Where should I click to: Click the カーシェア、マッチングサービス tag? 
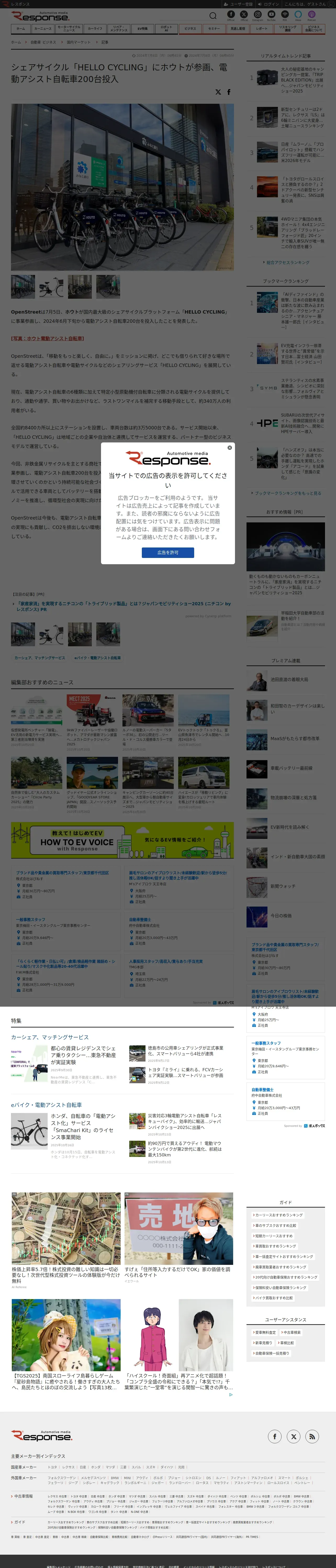coord(40,658)
